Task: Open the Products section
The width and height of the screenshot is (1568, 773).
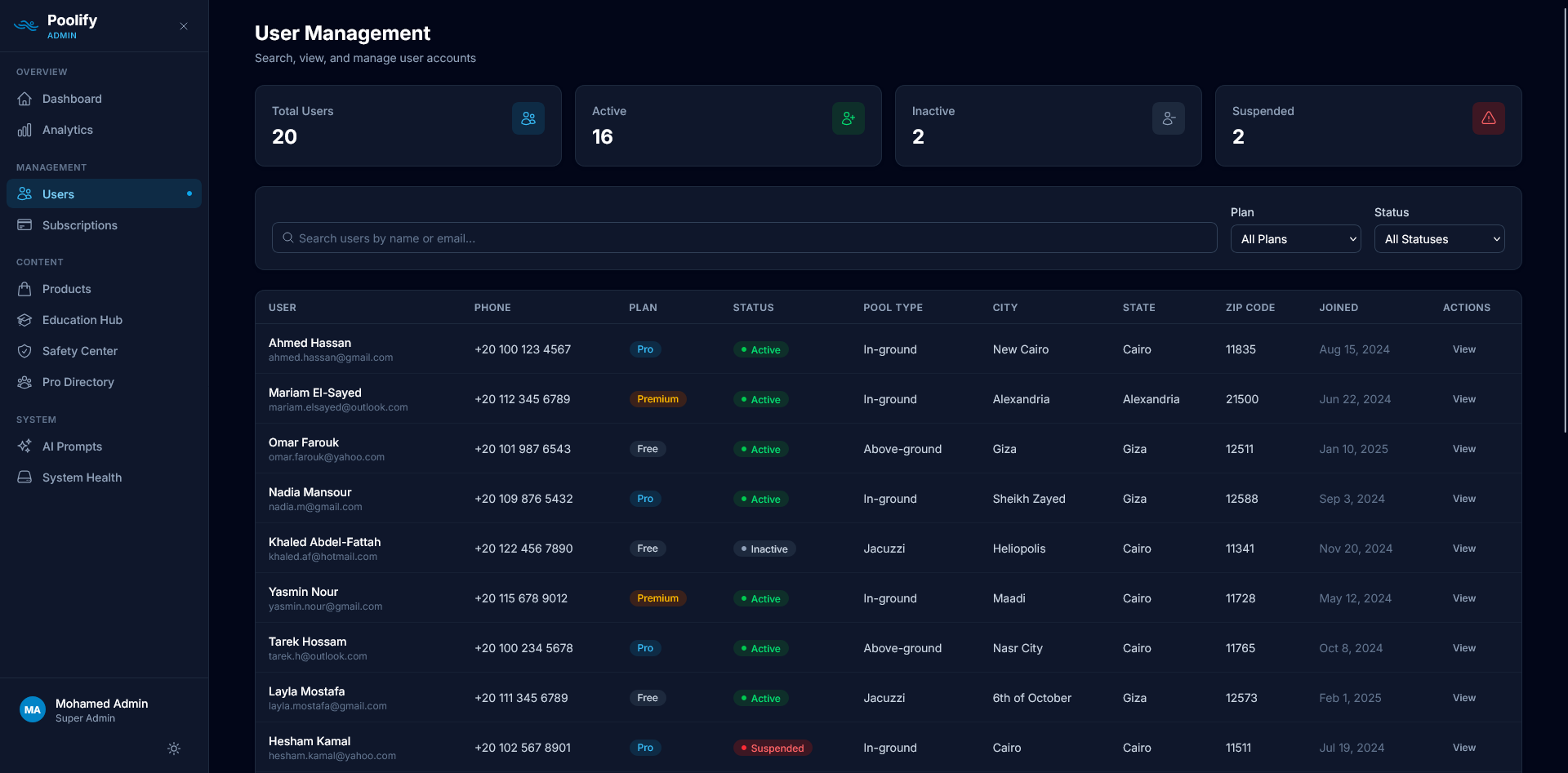Action: [104, 289]
